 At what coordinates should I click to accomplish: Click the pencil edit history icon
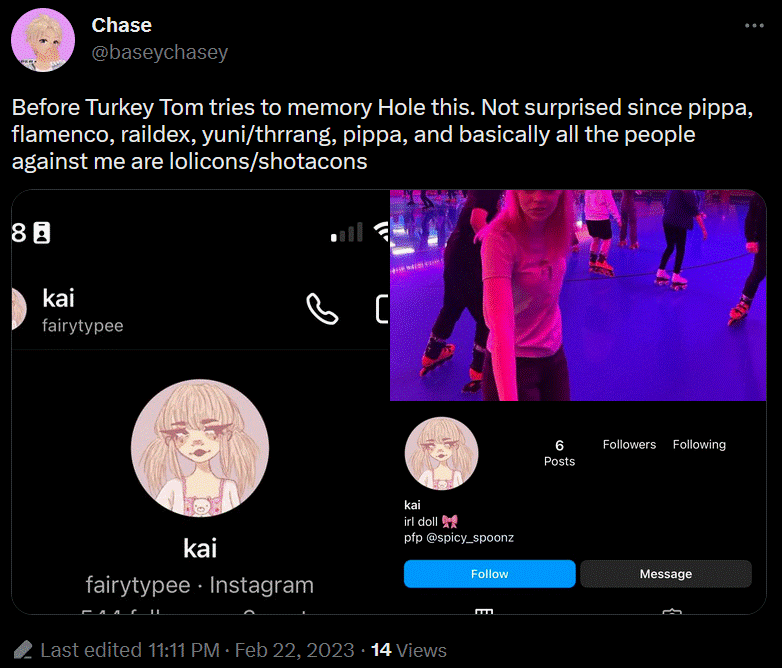pos(22,650)
